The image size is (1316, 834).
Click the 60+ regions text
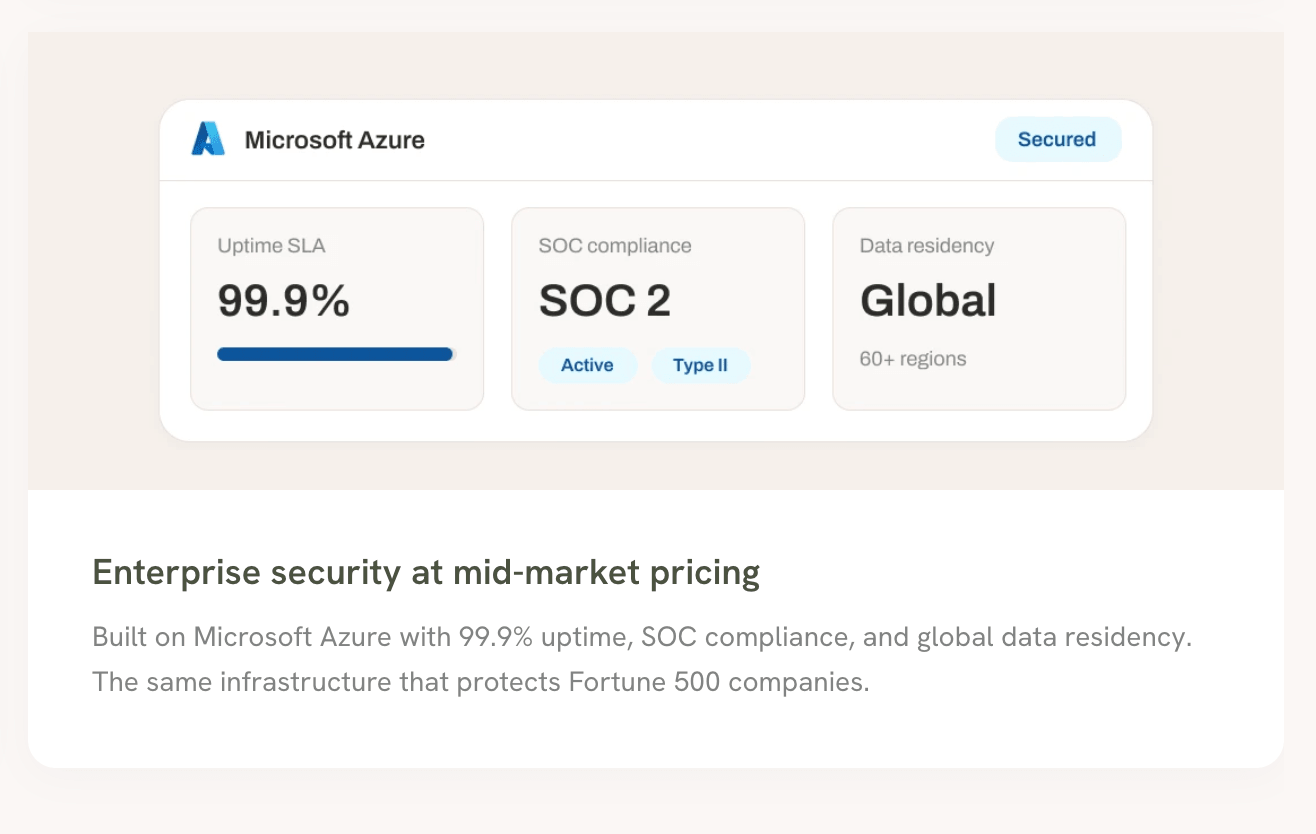click(x=913, y=358)
